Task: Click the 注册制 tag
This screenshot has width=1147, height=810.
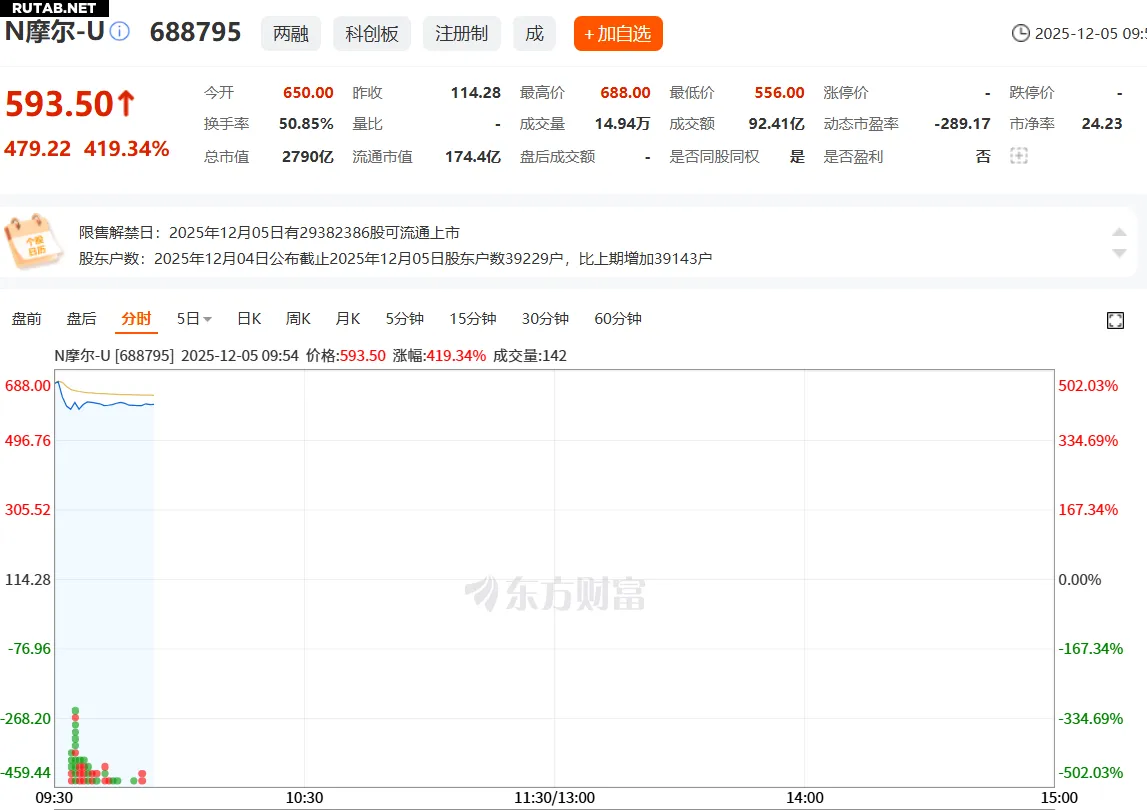Action: click(x=461, y=34)
